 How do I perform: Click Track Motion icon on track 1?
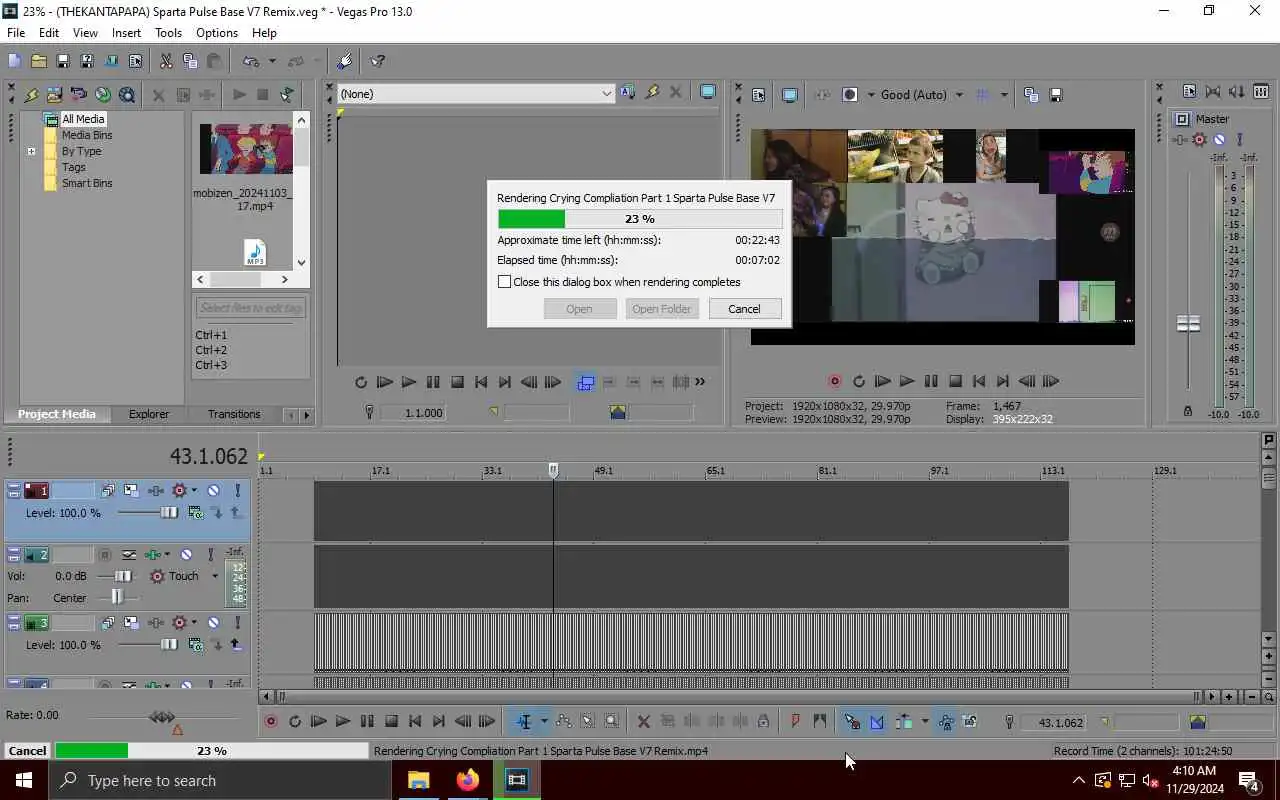(x=131, y=490)
